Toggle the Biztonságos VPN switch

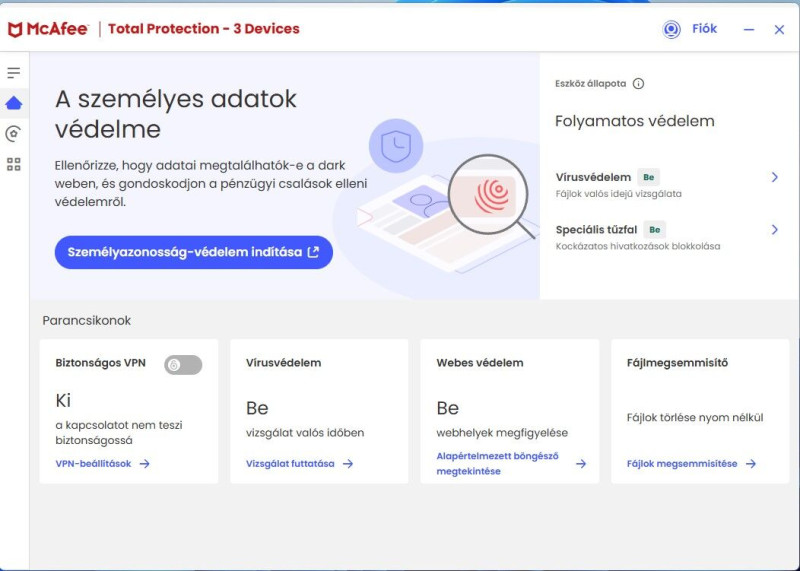pyautogui.click(x=183, y=365)
